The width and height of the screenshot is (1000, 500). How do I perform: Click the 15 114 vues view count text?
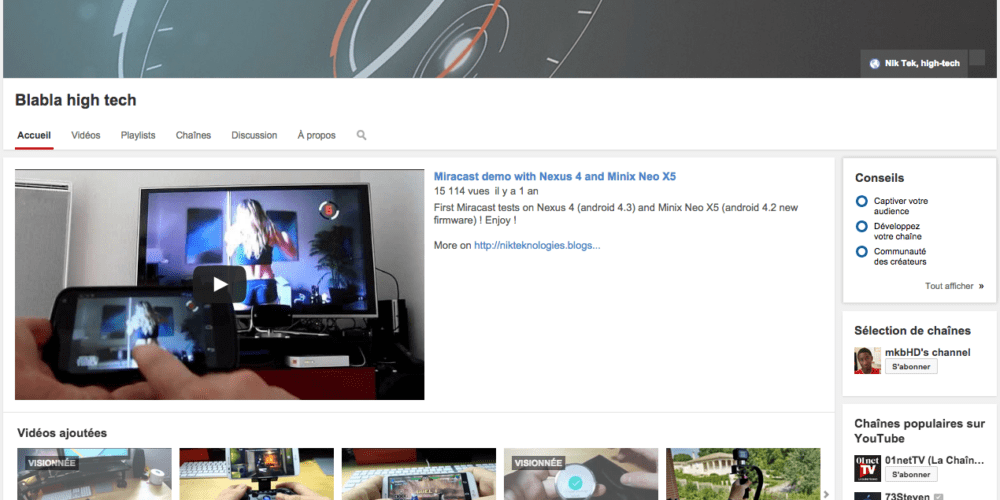point(461,191)
